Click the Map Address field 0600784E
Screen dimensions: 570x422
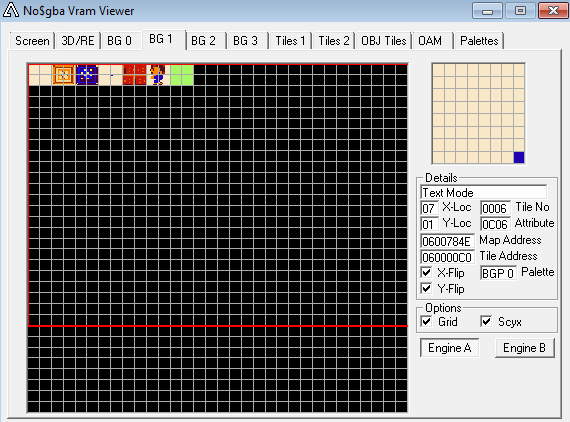pos(447,241)
